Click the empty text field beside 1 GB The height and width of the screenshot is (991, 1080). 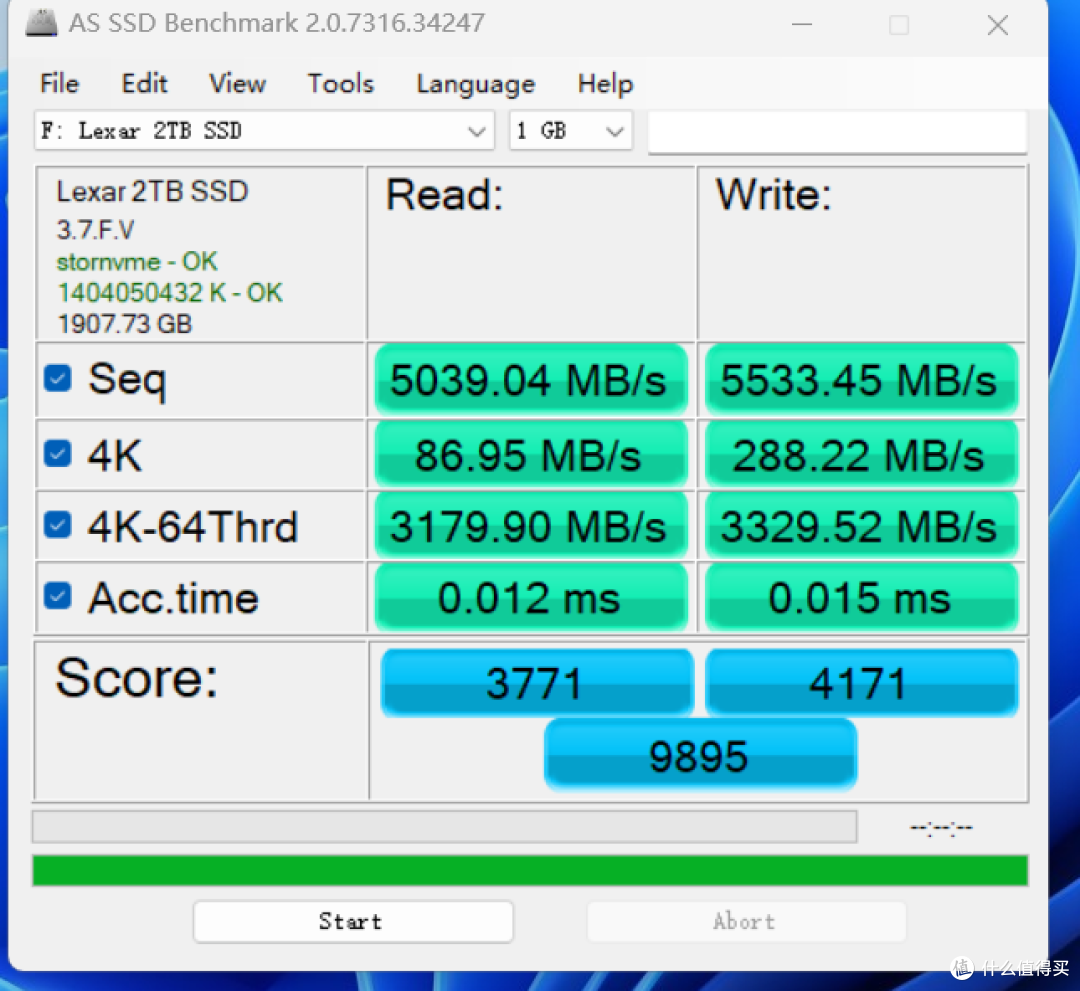pos(837,131)
